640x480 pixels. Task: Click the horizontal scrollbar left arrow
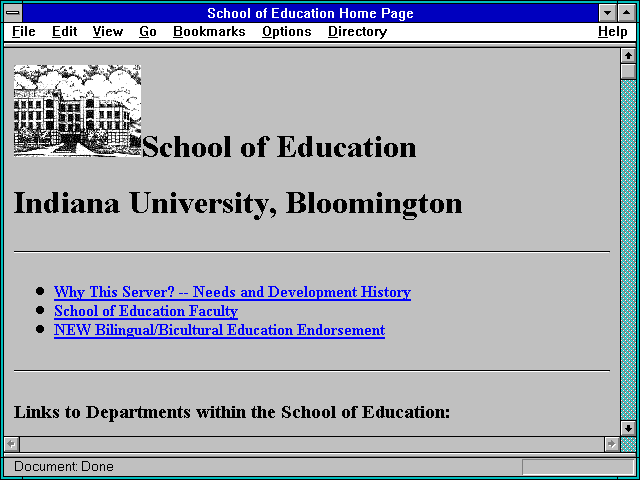(x=12, y=444)
